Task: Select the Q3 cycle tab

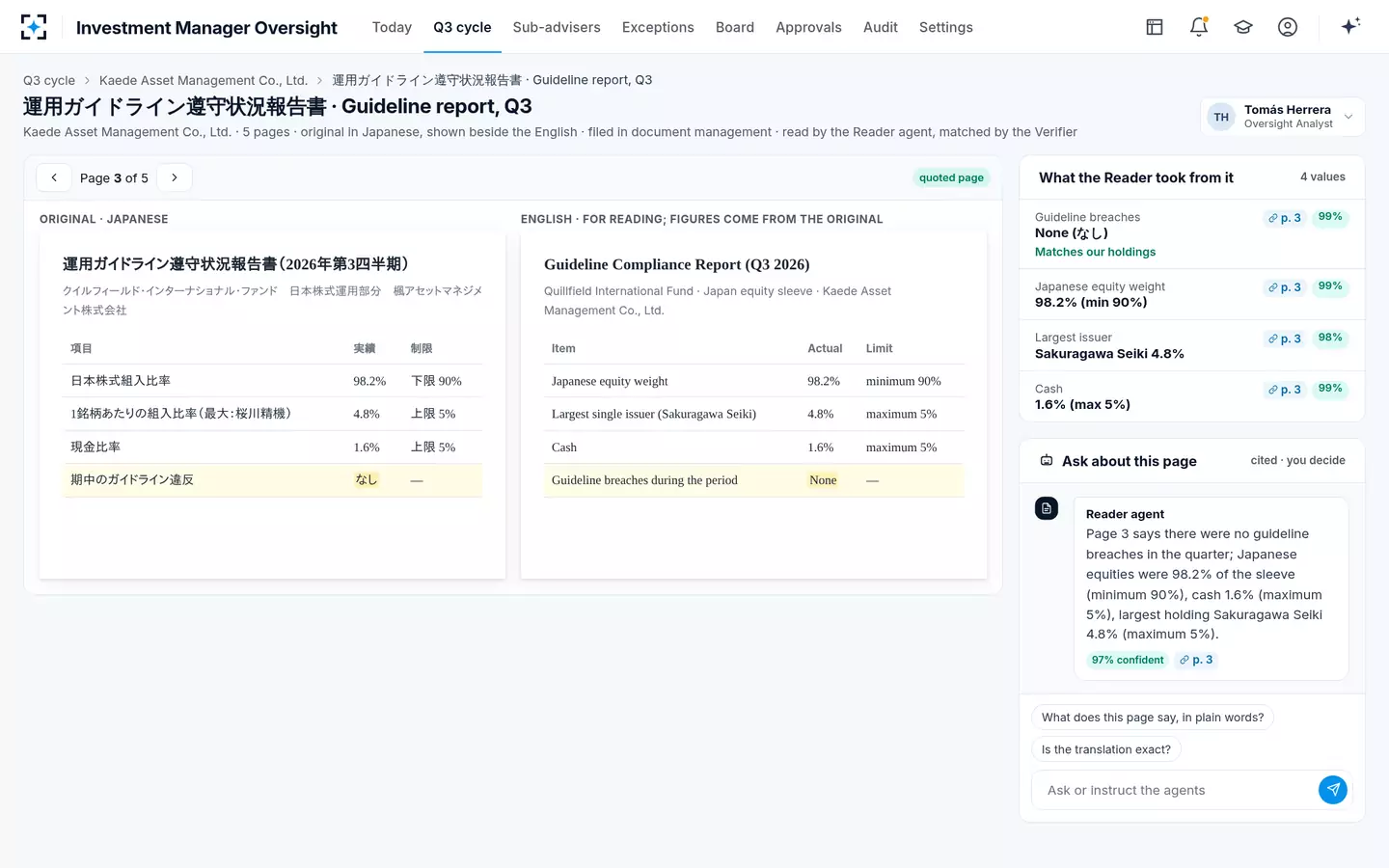Action: coord(462,27)
